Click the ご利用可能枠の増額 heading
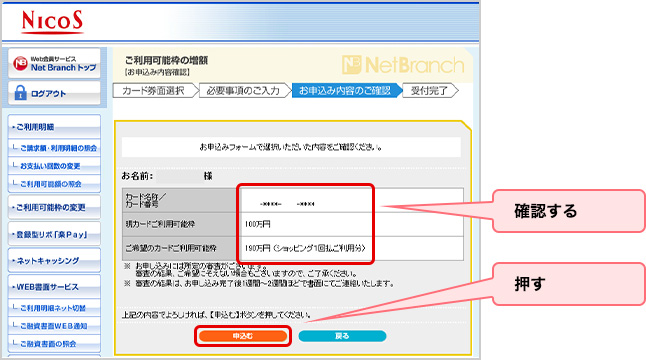646x360 pixels. tap(166, 61)
